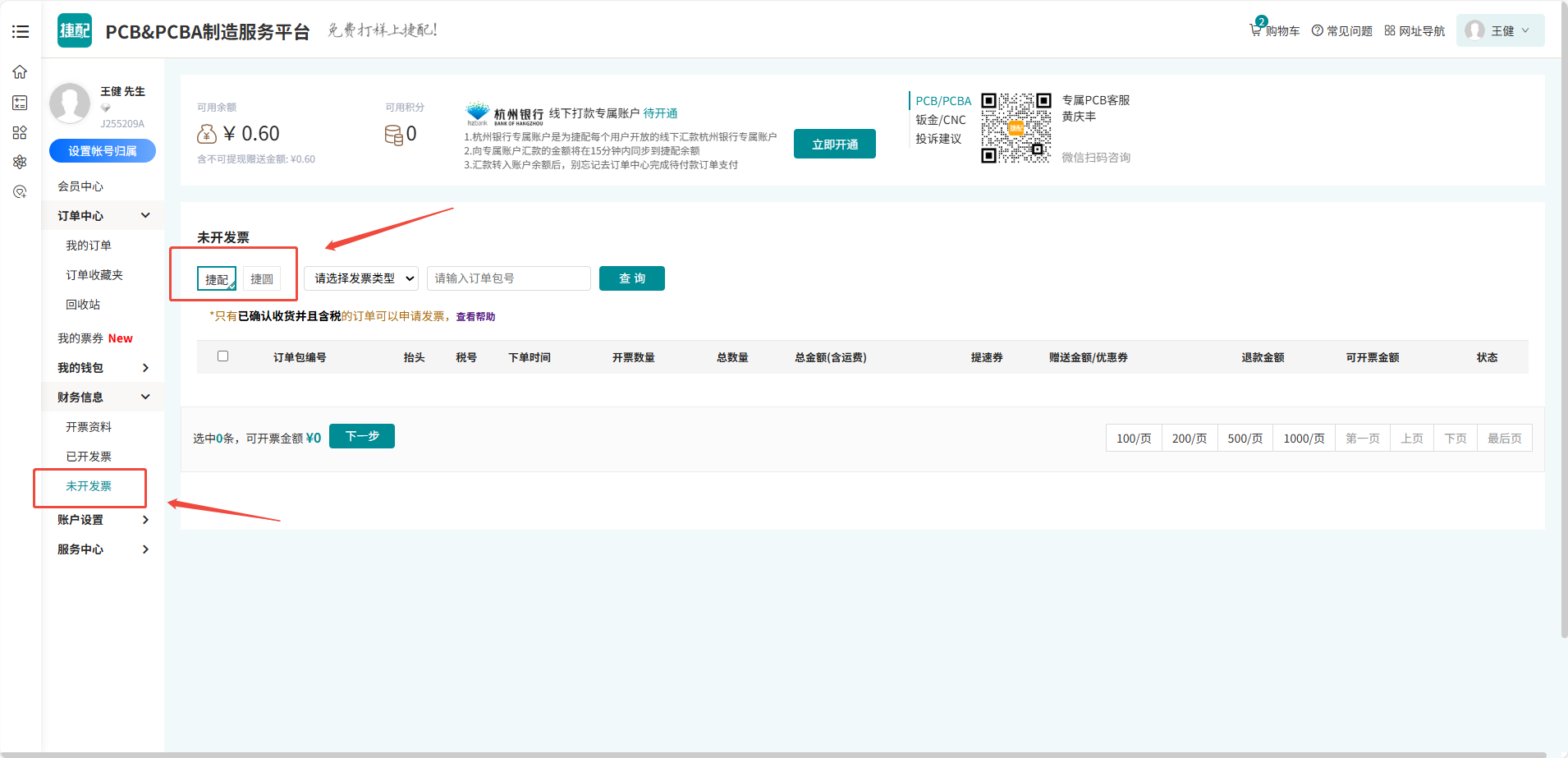This screenshot has width=1568, height=758.
Task: Open the four-squares apps icon in left rail
Action: [20, 132]
